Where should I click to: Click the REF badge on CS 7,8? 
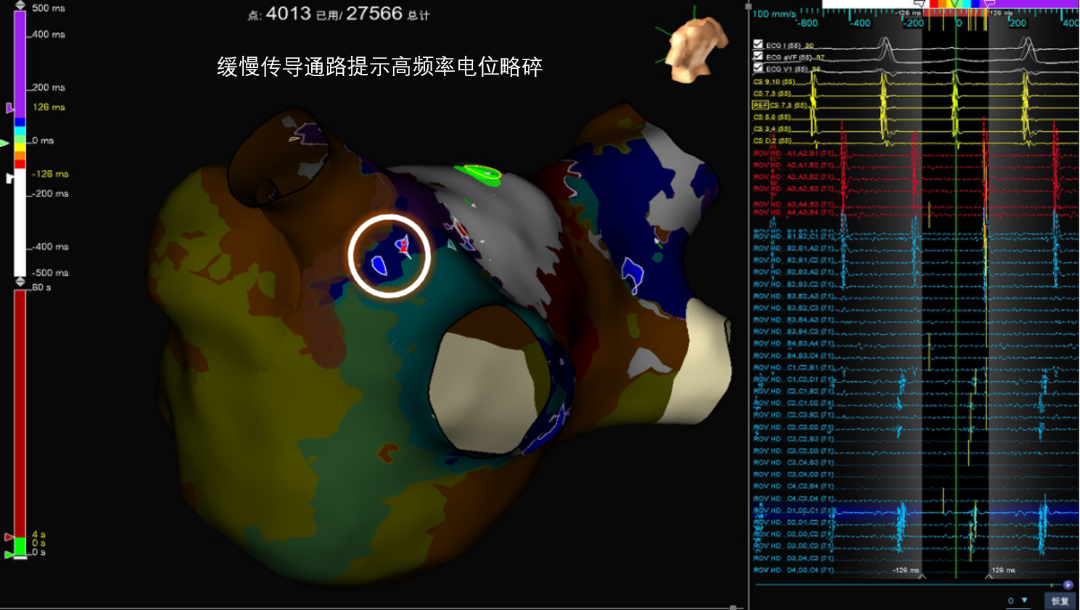click(760, 105)
